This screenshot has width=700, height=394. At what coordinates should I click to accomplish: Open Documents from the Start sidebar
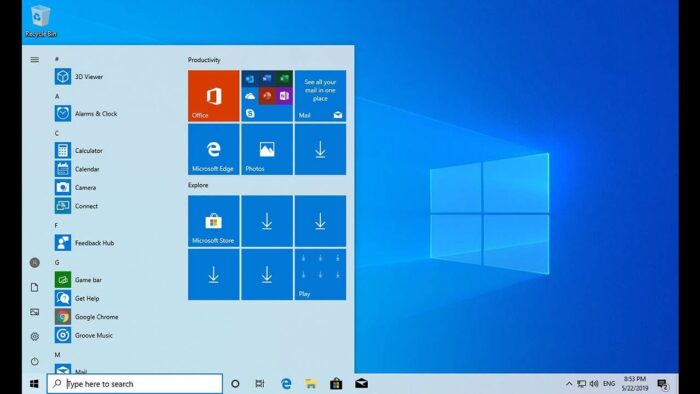click(x=34, y=287)
